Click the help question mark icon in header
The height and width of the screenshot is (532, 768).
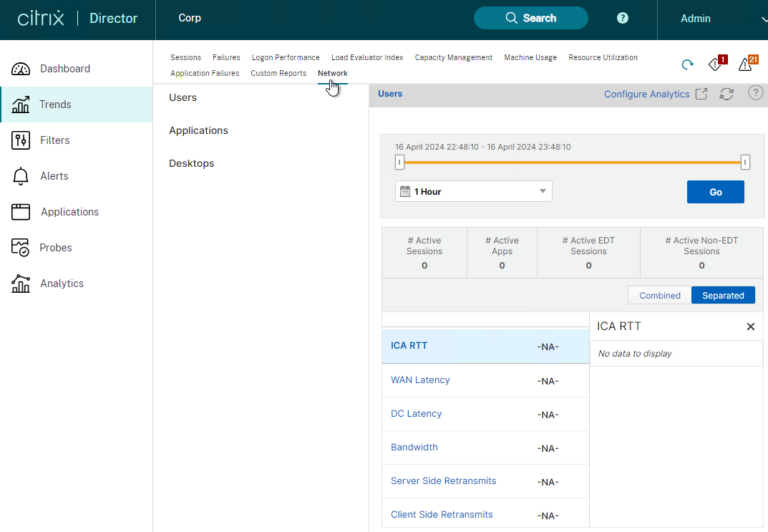(623, 18)
